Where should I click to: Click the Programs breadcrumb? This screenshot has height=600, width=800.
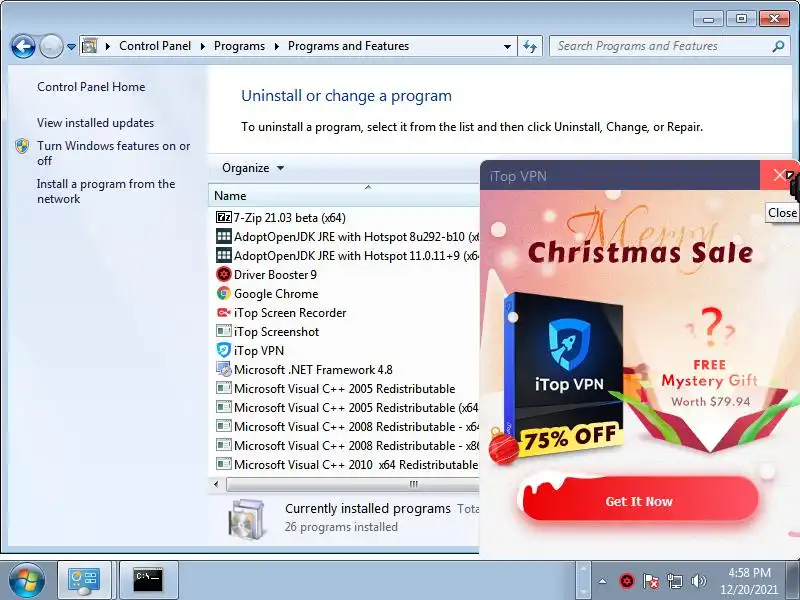239,46
